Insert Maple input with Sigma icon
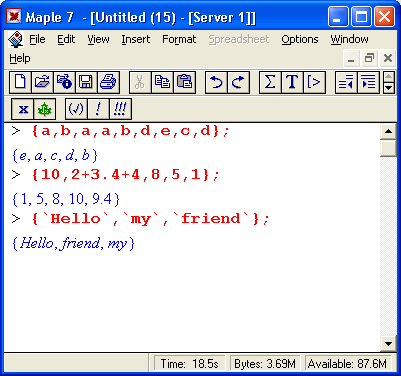Image resolution: width=401 pixels, height=376 pixels. click(270, 82)
